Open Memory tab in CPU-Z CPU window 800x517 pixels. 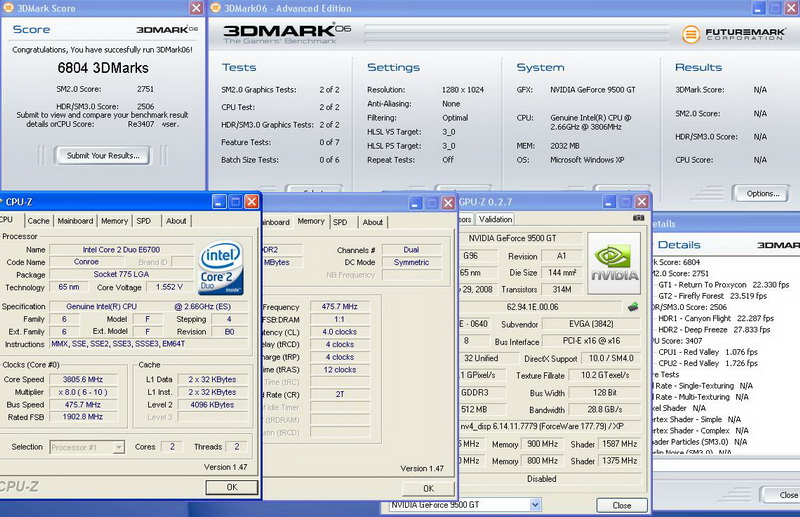[x=114, y=220]
